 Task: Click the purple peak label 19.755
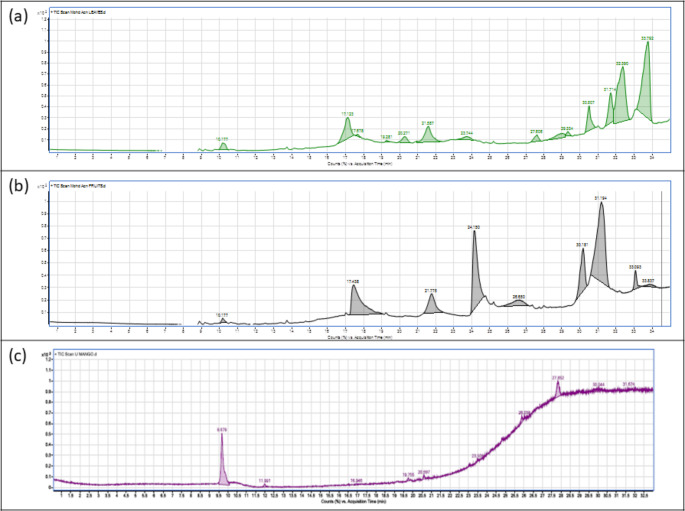tap(408, 474)
